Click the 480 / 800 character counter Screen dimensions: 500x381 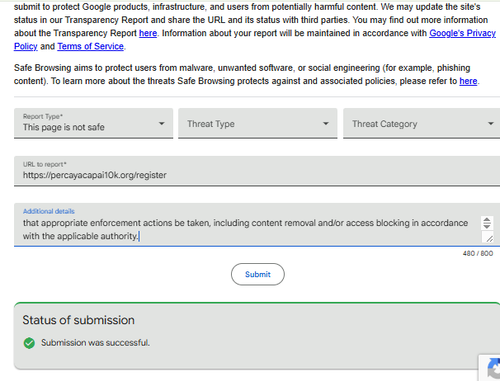pos(478,253)
